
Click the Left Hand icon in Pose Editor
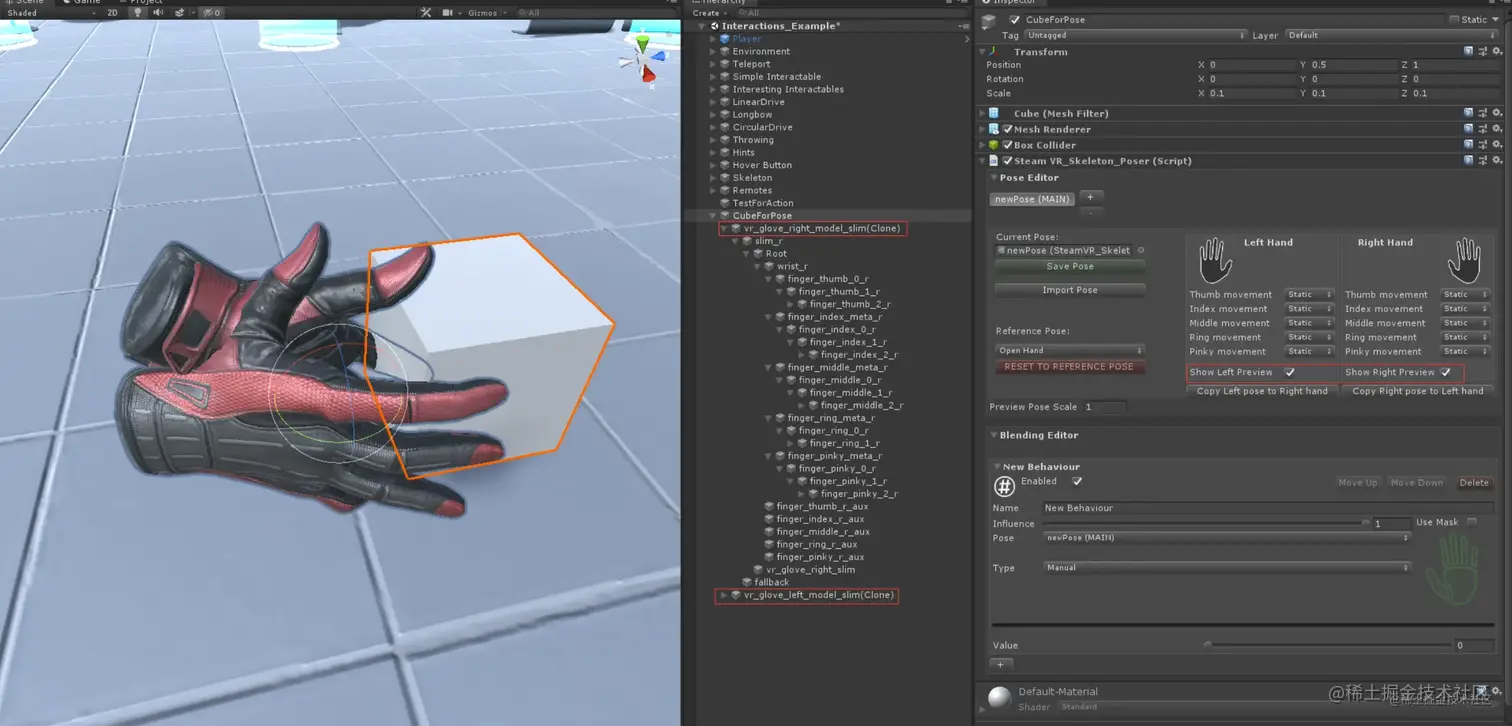1215,259
